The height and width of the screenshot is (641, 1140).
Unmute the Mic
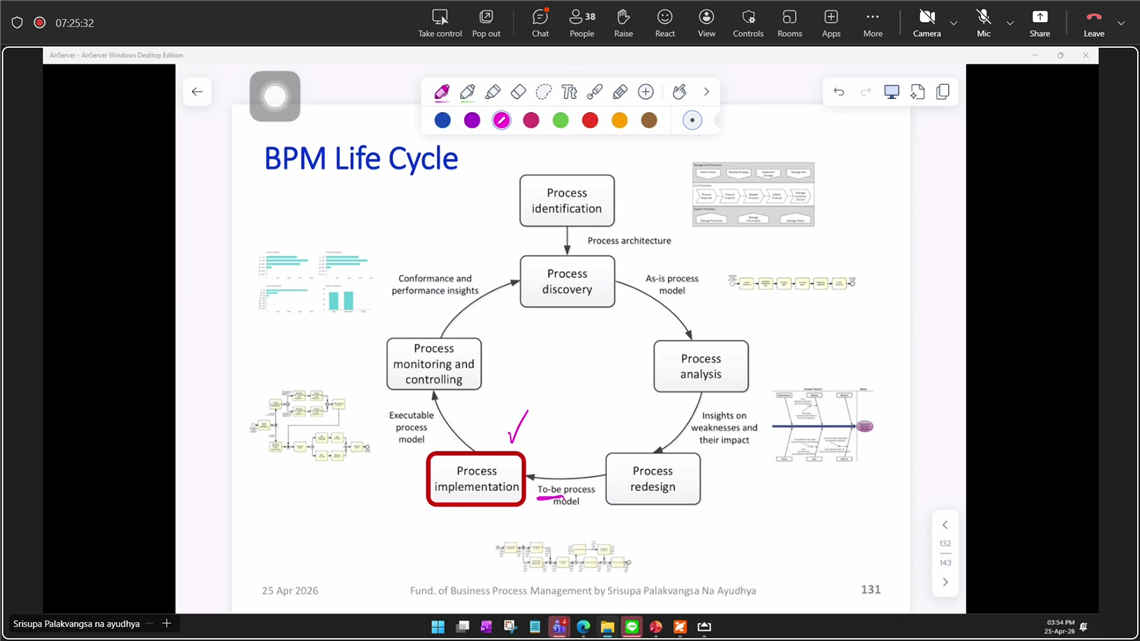click(x=983, y=22)
